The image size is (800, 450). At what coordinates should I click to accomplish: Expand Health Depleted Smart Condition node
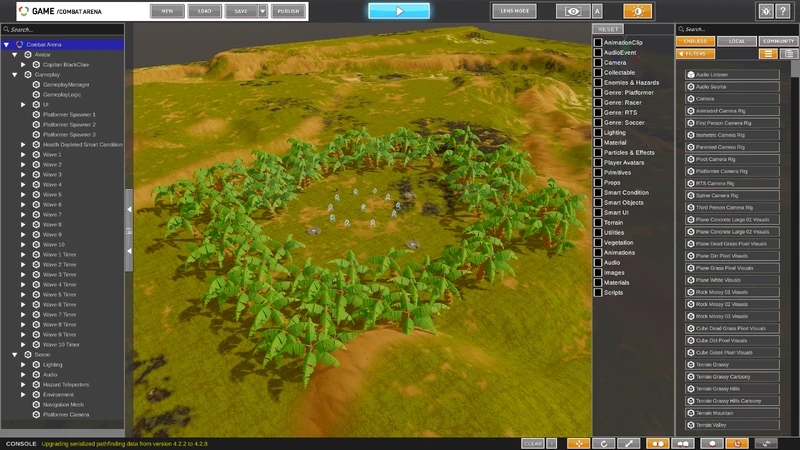click(x=23, y=144)
